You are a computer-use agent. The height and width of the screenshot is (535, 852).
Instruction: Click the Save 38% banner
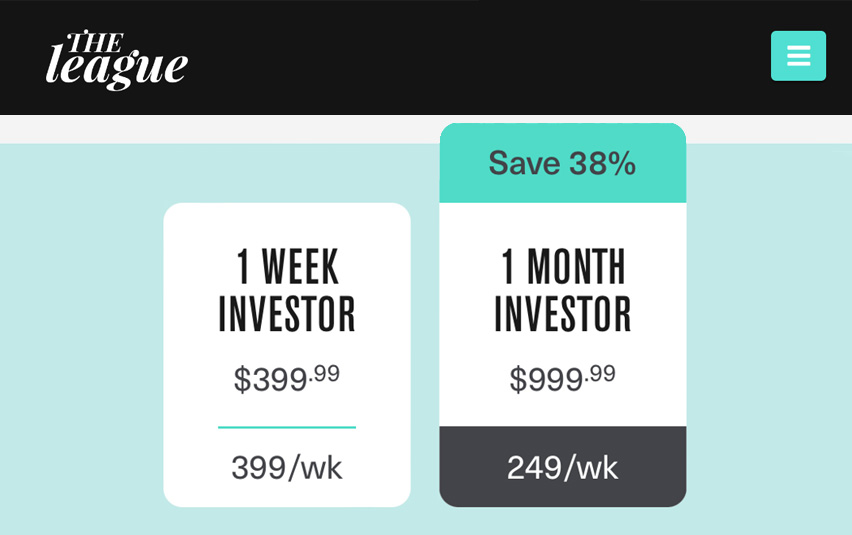(563, 163)
